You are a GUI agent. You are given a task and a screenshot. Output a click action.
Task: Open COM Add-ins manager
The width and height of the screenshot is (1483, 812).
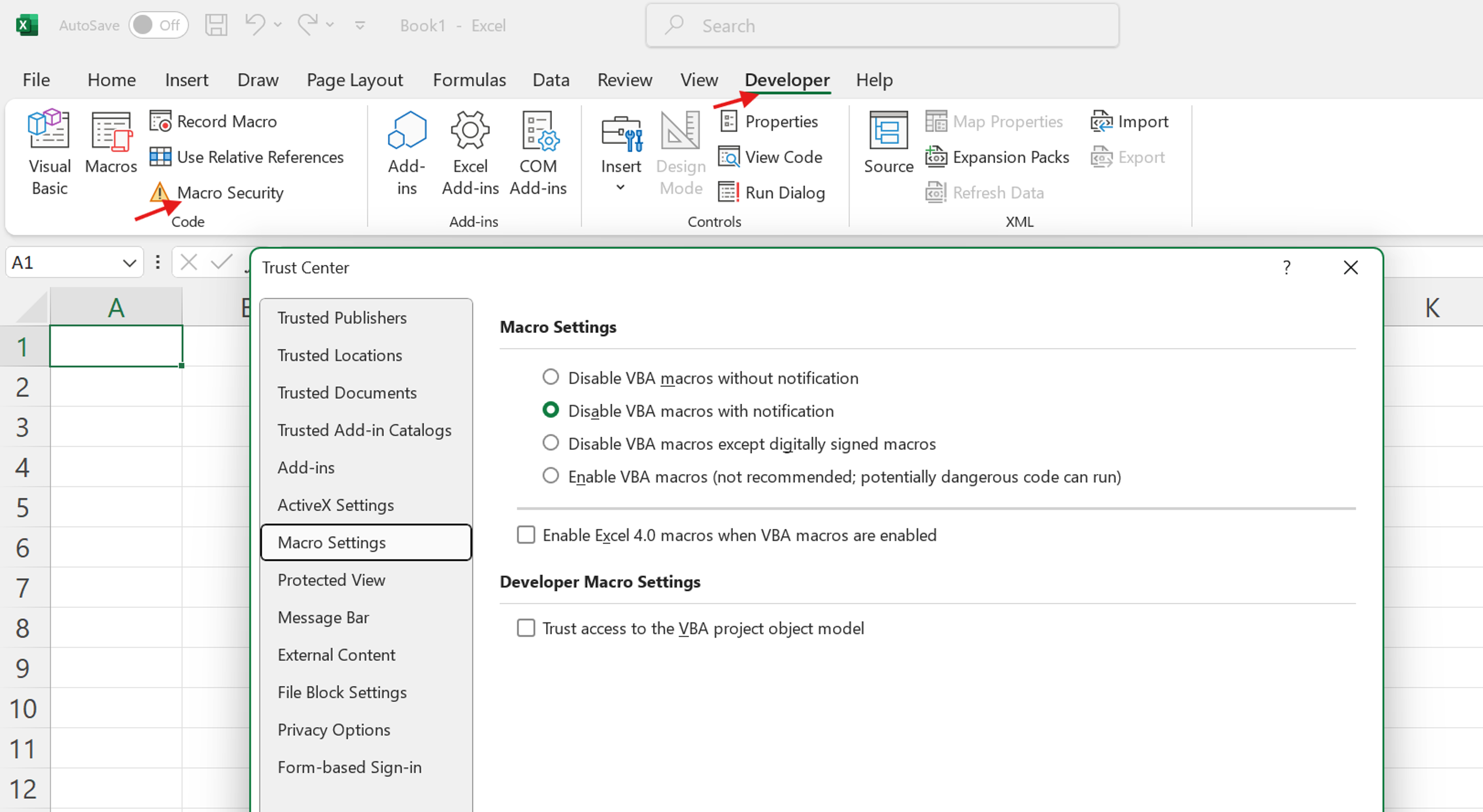click(538, 153)
